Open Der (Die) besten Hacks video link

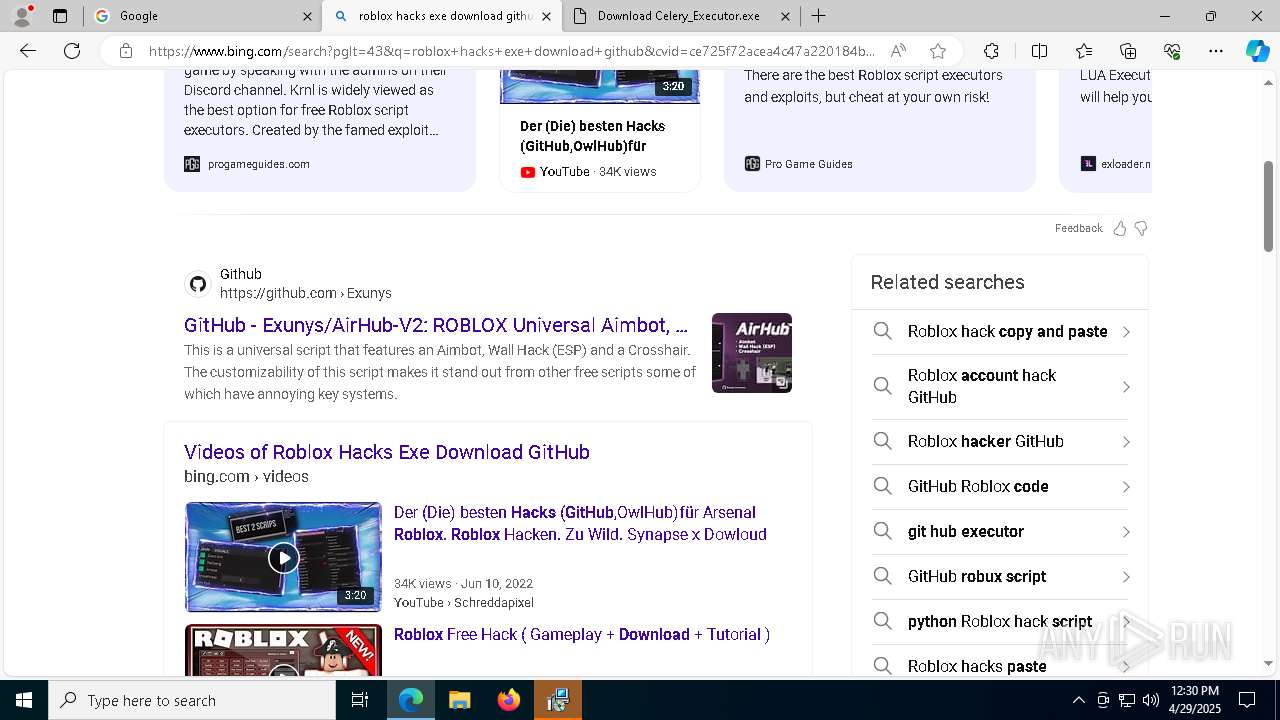click(580, 523)
